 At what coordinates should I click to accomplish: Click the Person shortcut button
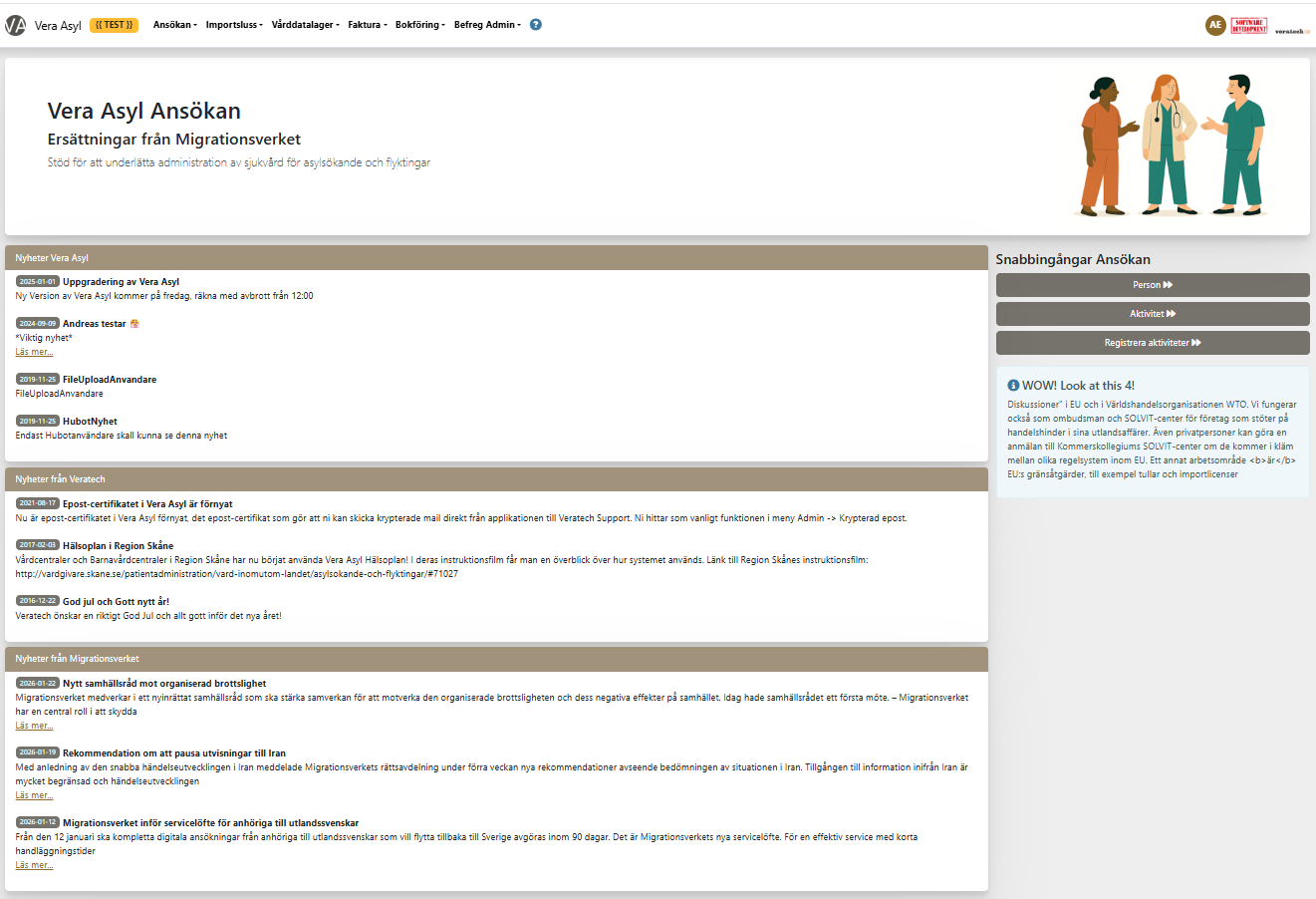(x=1153, y=285)
